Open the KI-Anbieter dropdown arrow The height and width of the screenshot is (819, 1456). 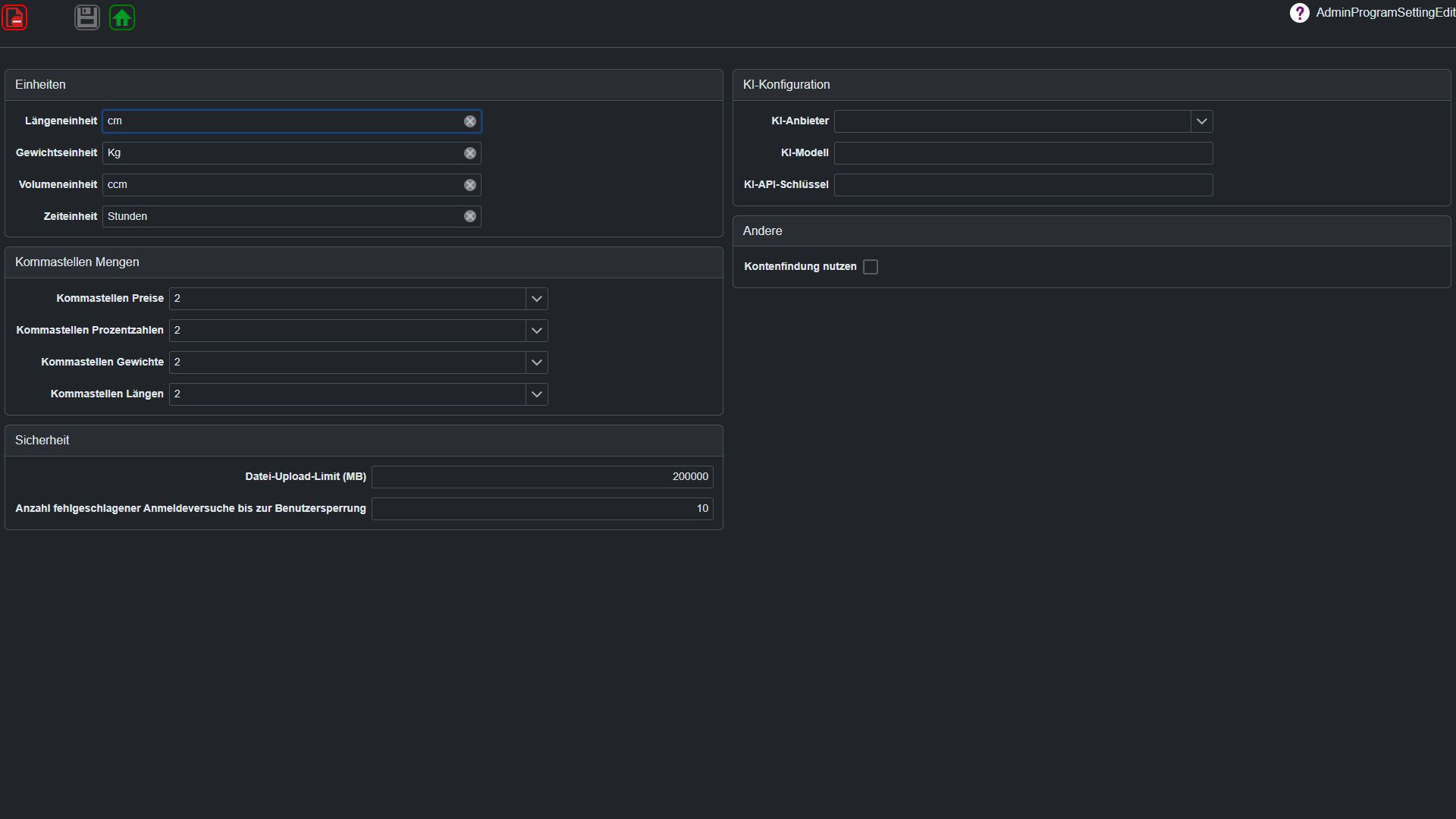coord(1202,121)
